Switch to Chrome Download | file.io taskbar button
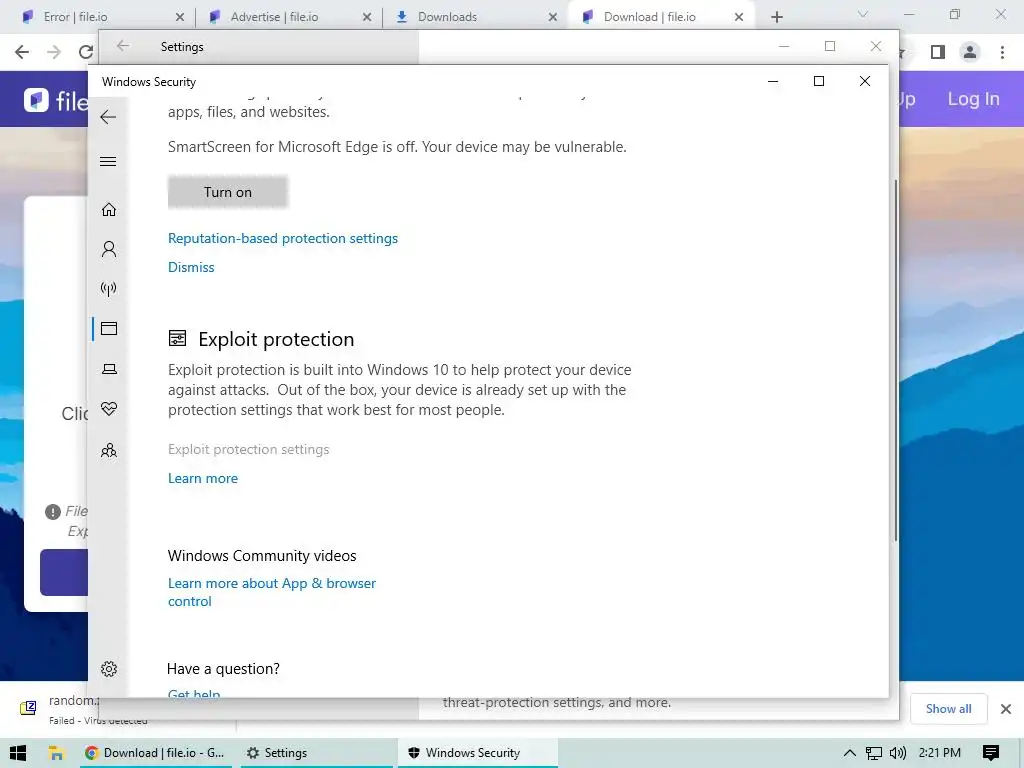The image size is (1024, 768). [x=155, y=753]
